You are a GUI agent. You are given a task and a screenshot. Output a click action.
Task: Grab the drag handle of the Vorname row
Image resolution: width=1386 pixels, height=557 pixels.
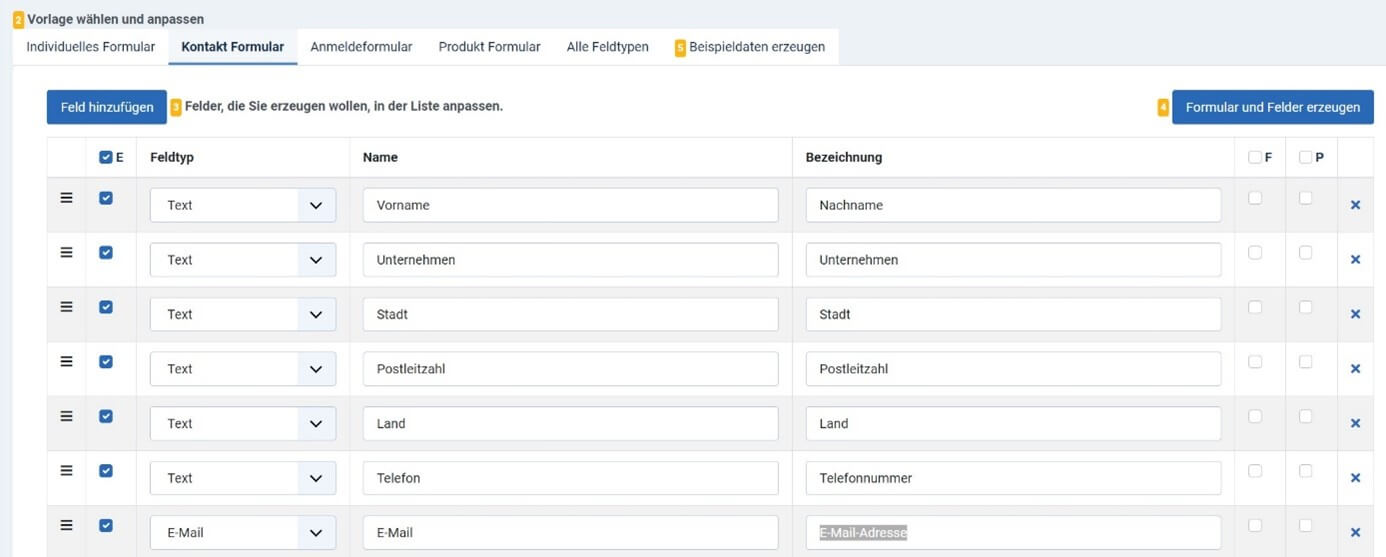(x=67, y=198)
